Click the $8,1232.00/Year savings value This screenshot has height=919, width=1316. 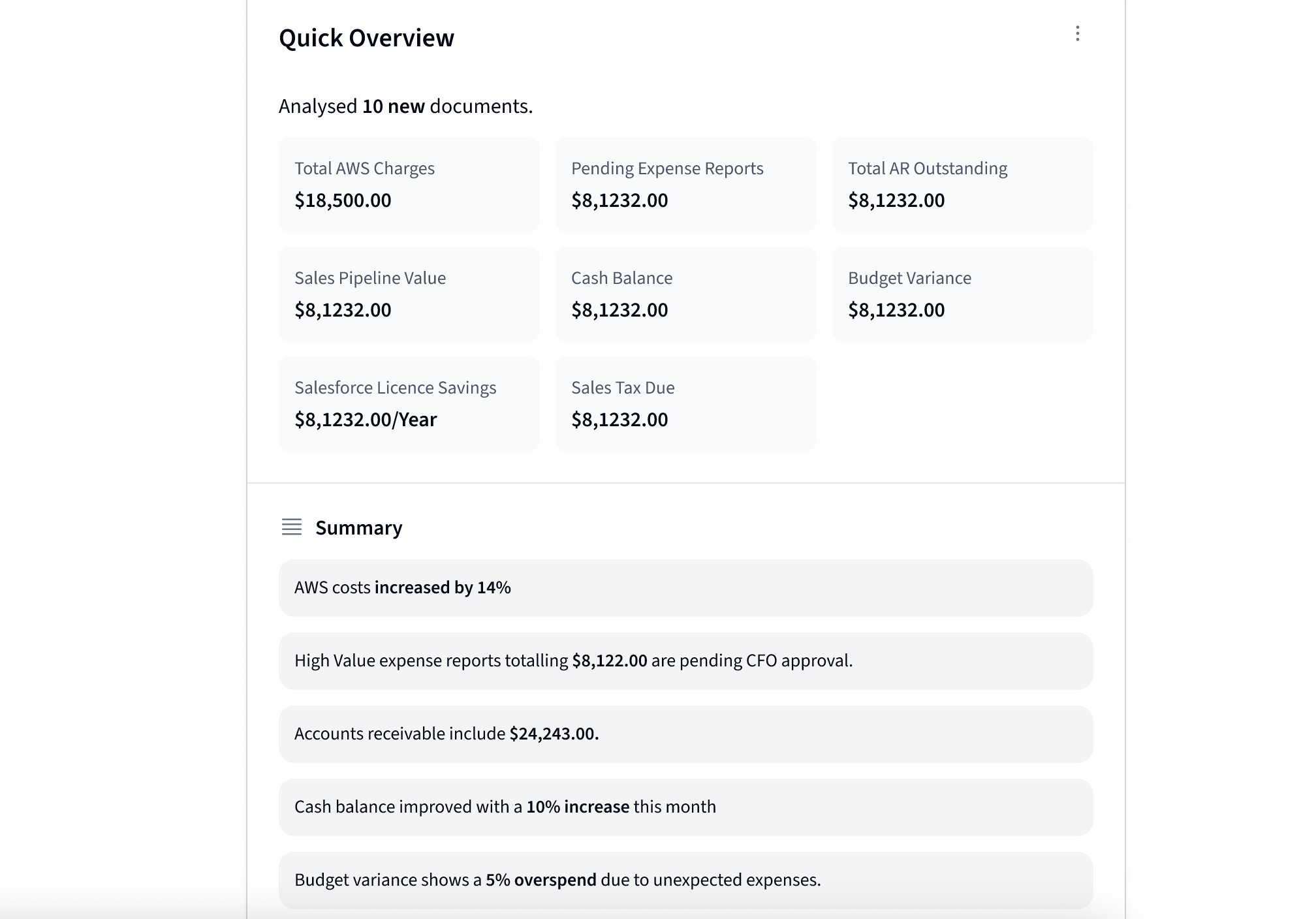point(366,420)
